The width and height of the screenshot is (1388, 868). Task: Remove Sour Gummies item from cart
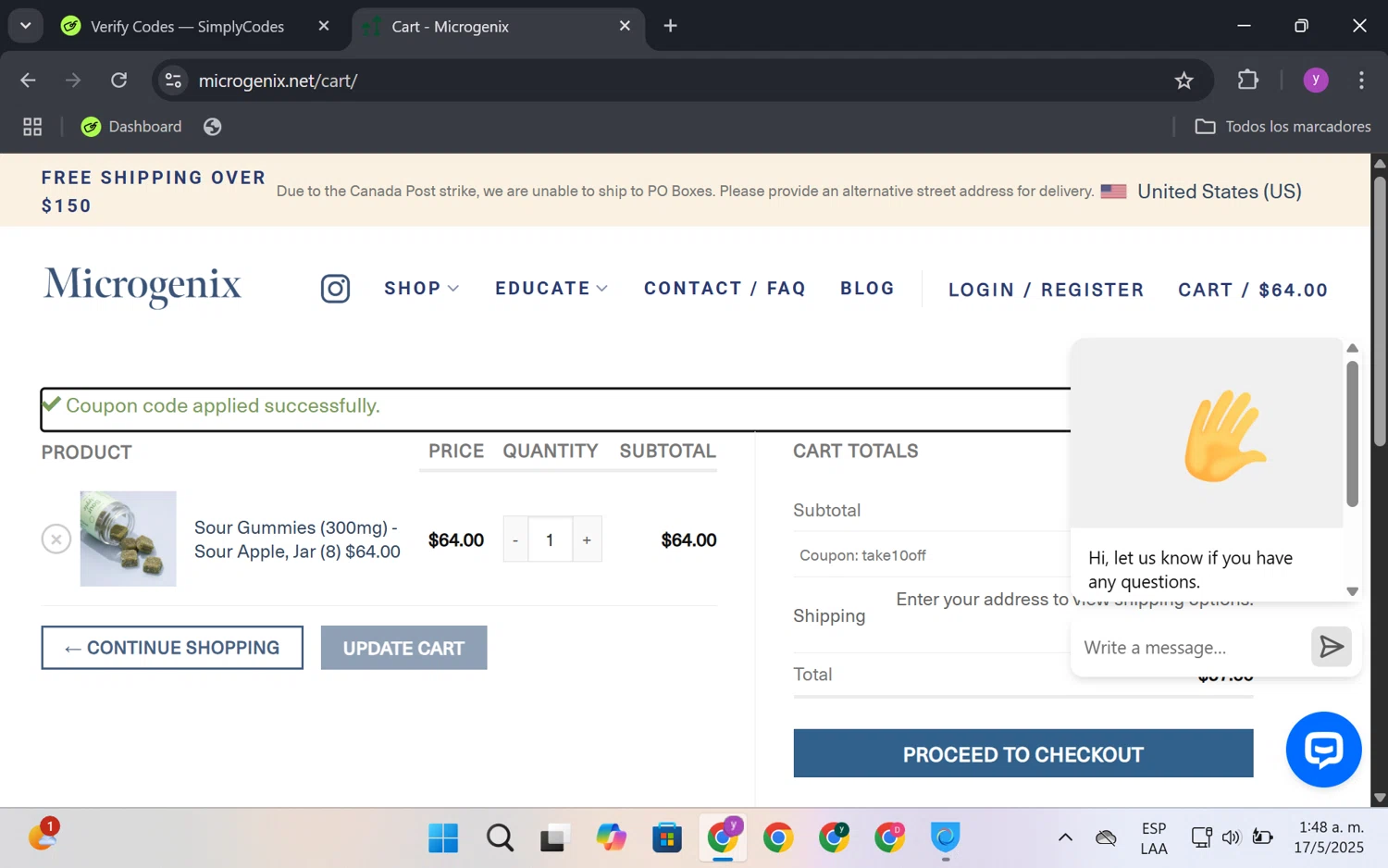pyautogui.click(x=56, y=539)
